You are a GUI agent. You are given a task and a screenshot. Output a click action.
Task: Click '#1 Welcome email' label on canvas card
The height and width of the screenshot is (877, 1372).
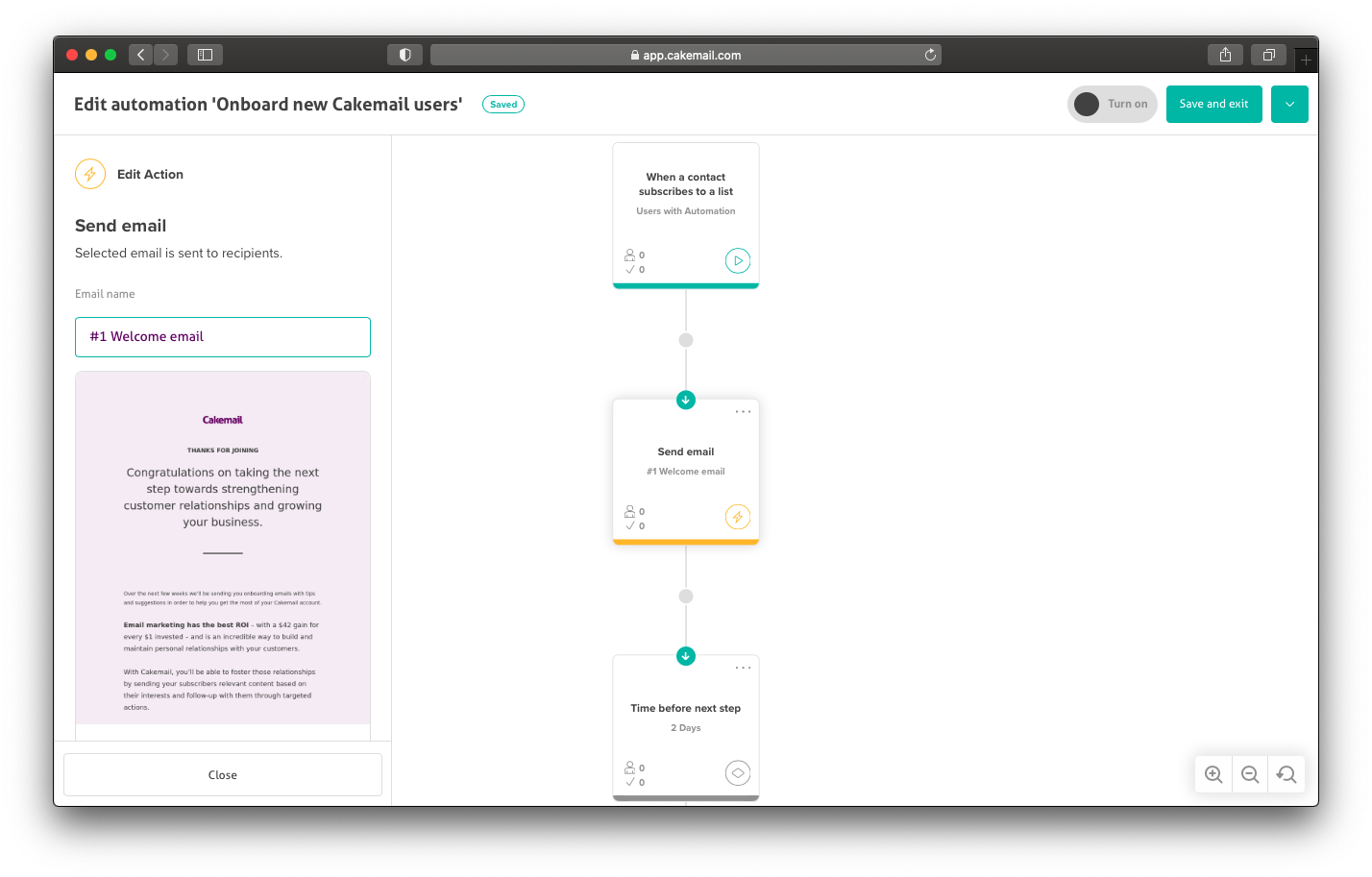coord(686,472)
